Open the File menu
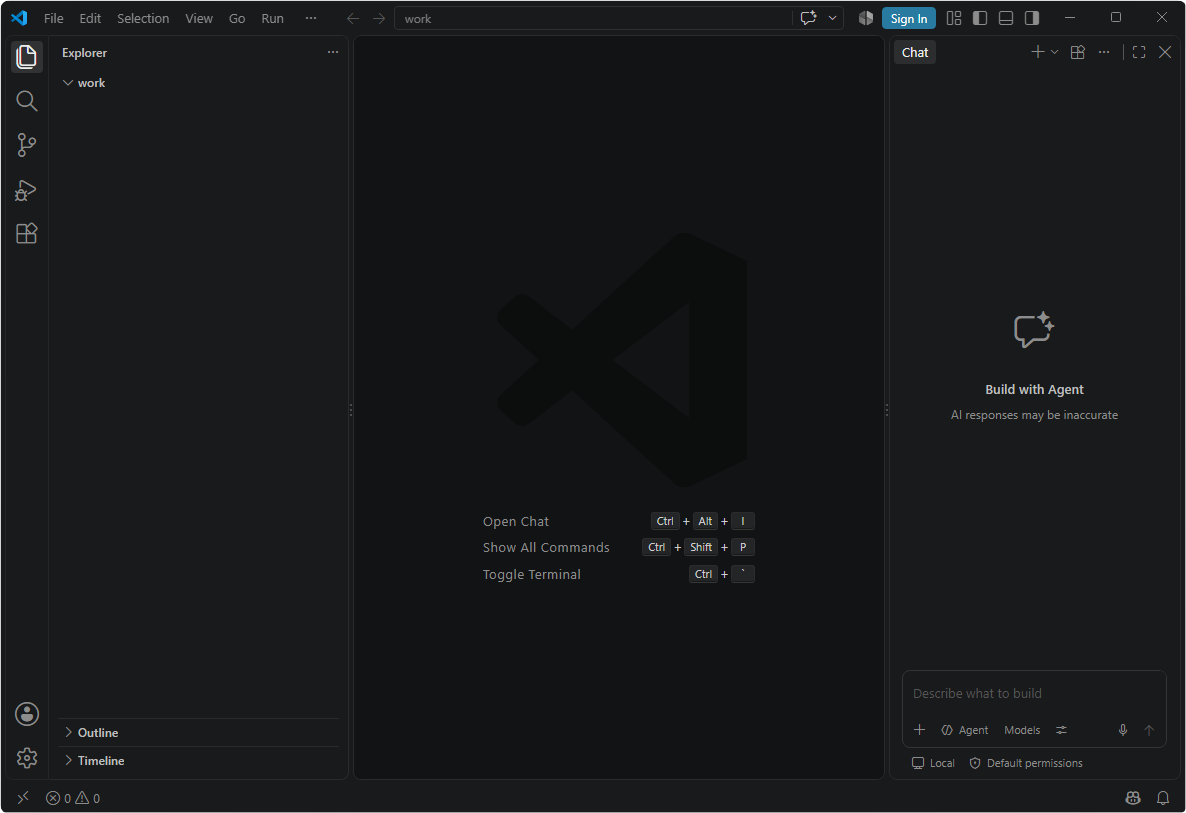 [x=54, y=18]
